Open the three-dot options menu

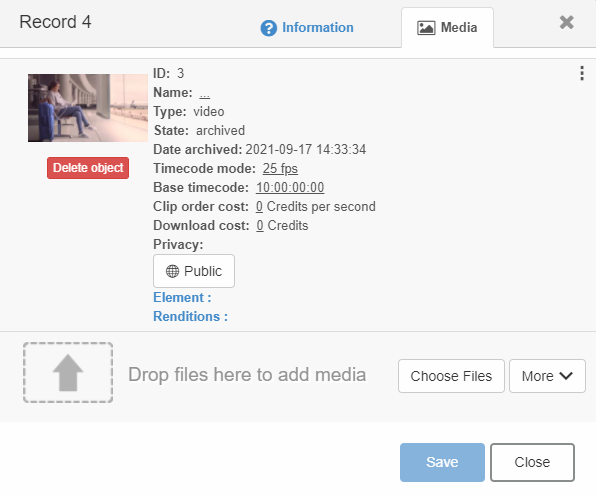pyautogui.click(x=582, y=73)
